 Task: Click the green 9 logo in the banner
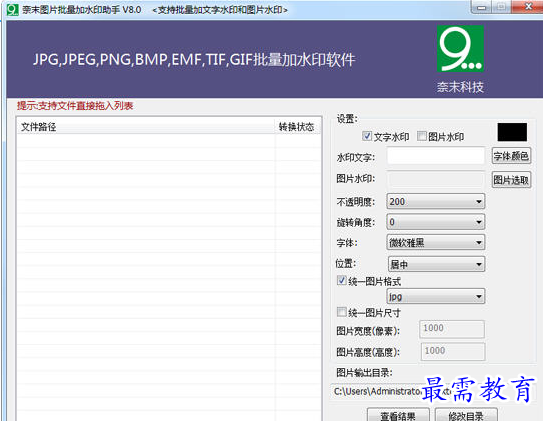click(460, 48)
